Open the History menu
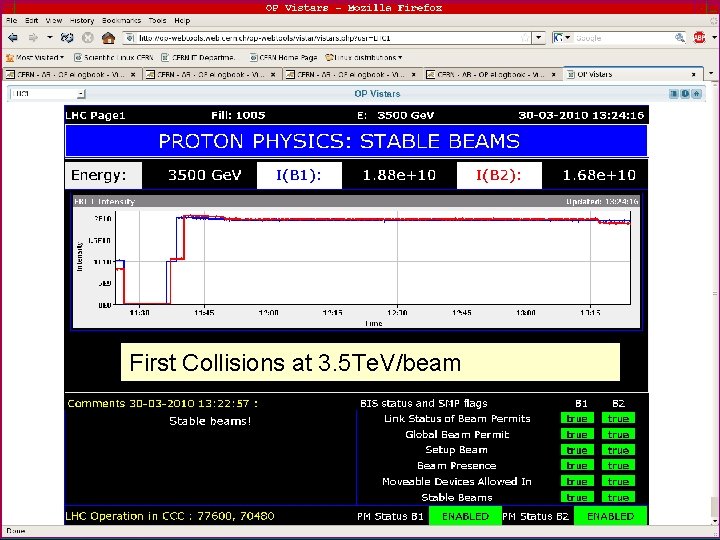This screenshot has width=720, height=540. click(82, 21)
